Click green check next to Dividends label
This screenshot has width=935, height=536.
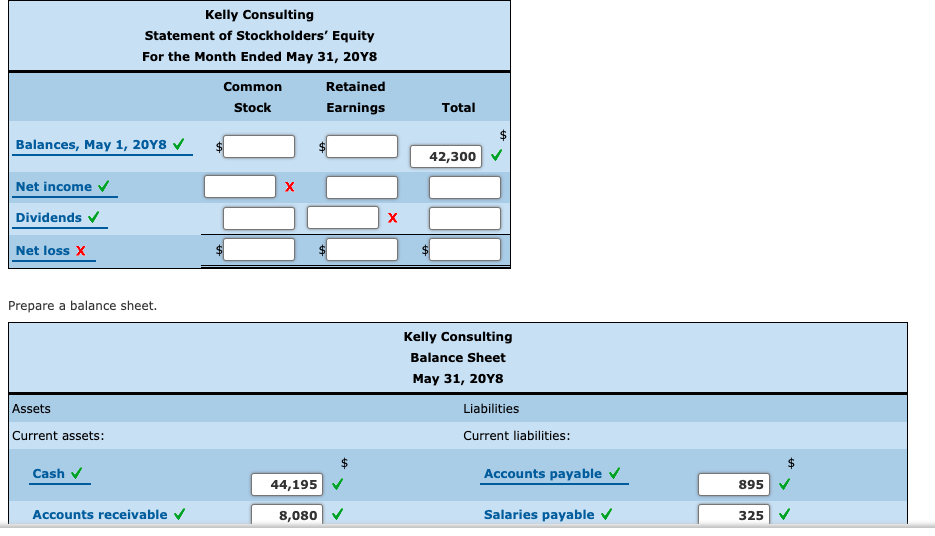(94, 217)
